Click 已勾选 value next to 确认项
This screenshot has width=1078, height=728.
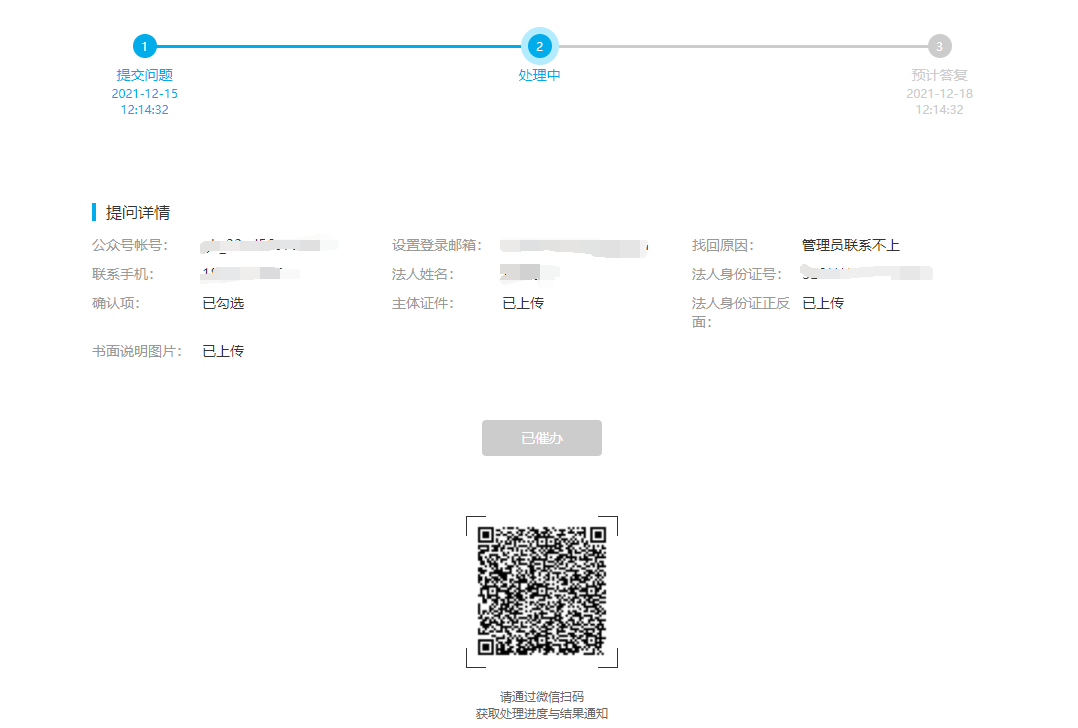click(x=223, y=303)
